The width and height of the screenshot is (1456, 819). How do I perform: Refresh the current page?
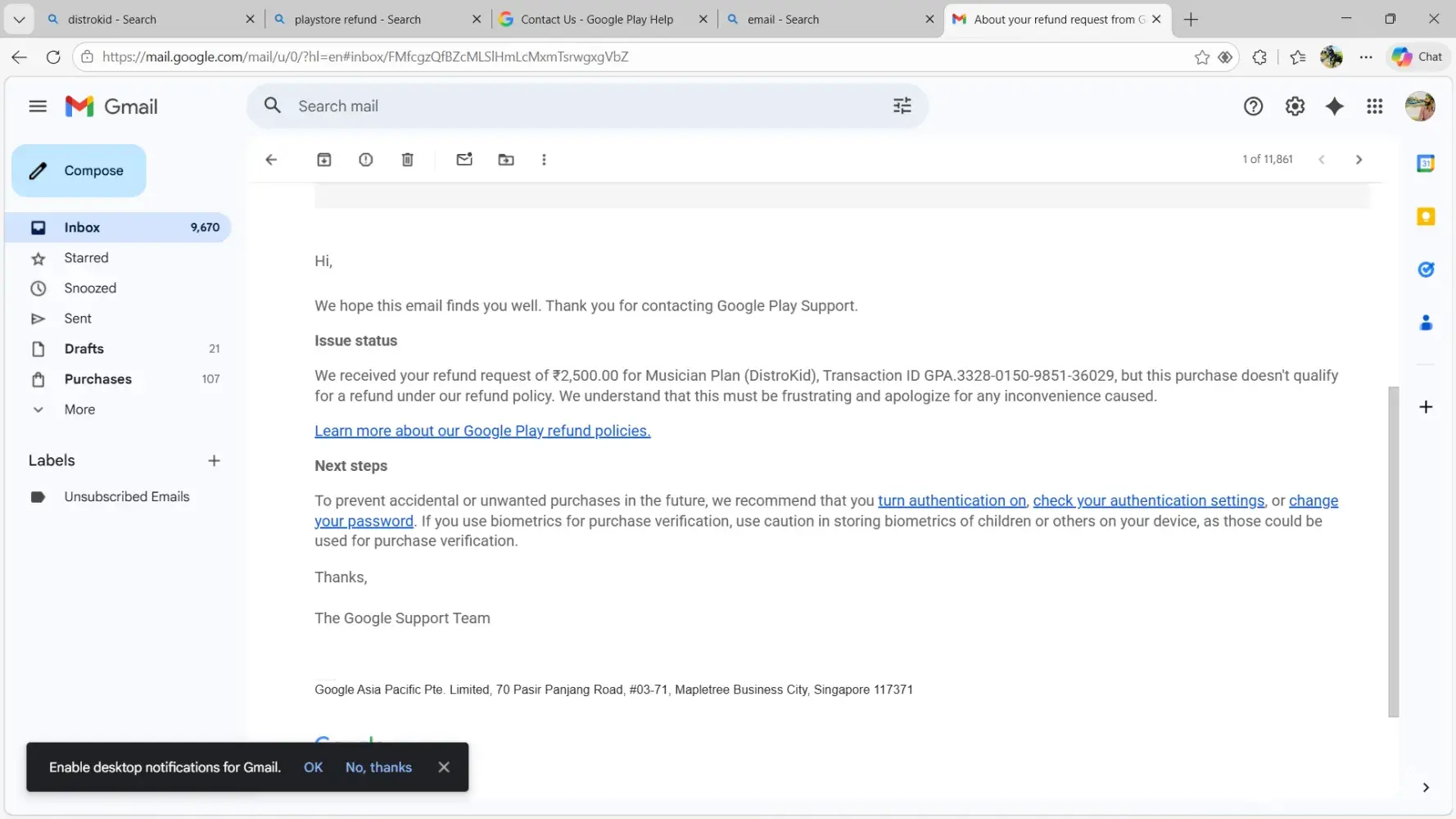coord(53,57)
